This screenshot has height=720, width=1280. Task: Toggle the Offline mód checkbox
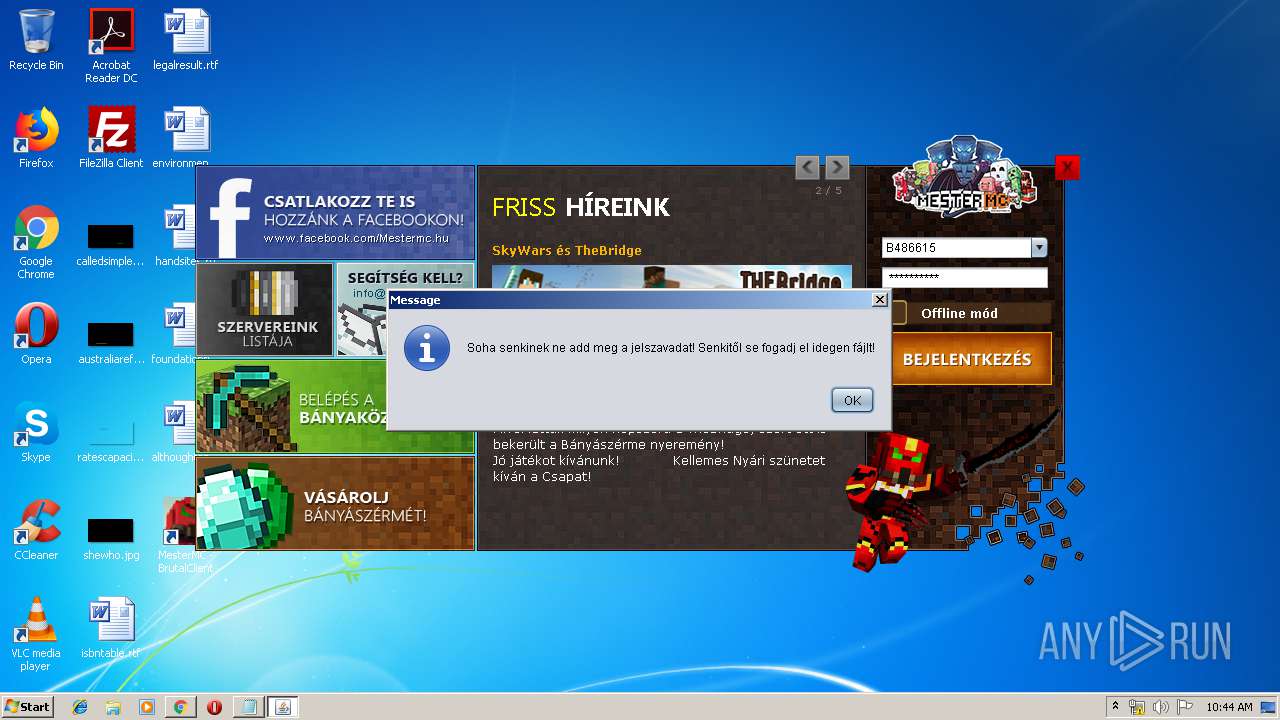(x=897, y=313)
